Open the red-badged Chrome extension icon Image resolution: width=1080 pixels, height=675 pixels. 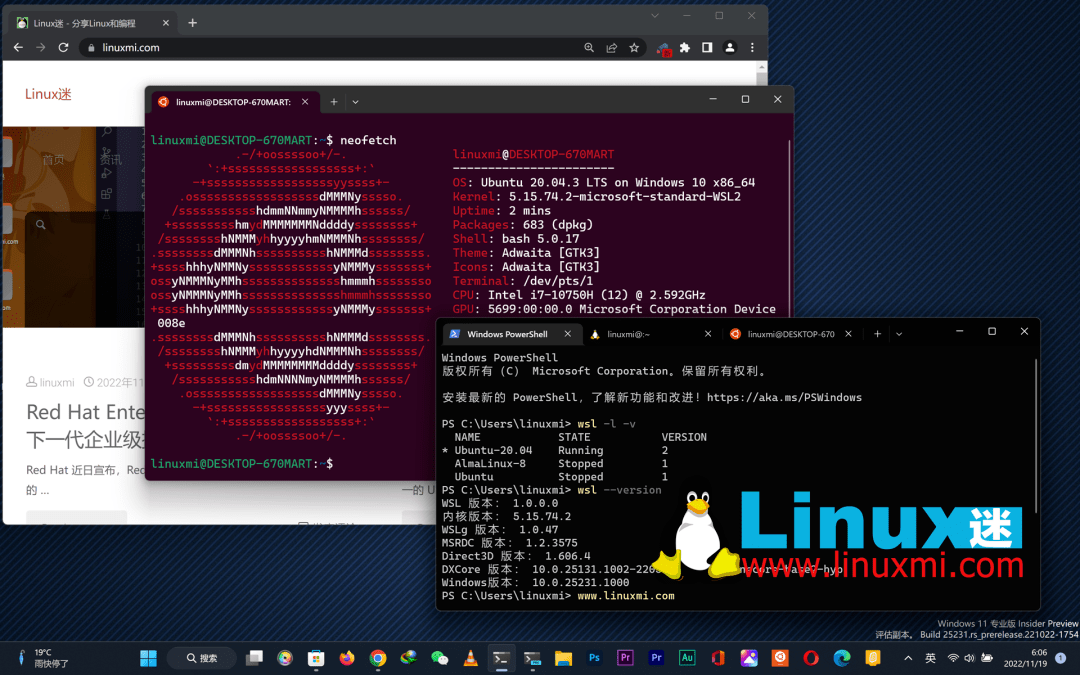click(663, 48)
